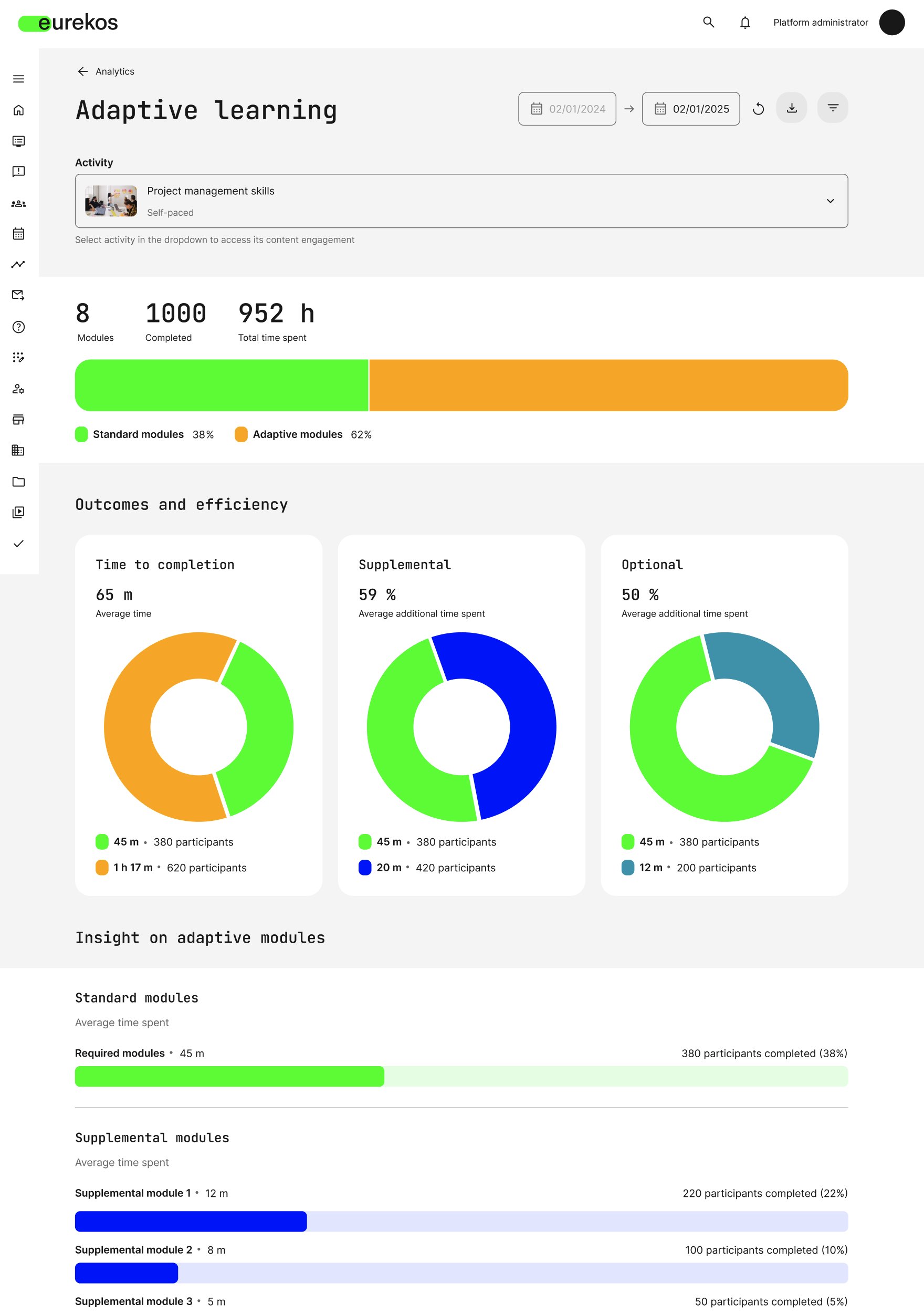The image size is (924, 1314).
Task: Open the analytics trend-line sidebar icon
Action: 18,264
